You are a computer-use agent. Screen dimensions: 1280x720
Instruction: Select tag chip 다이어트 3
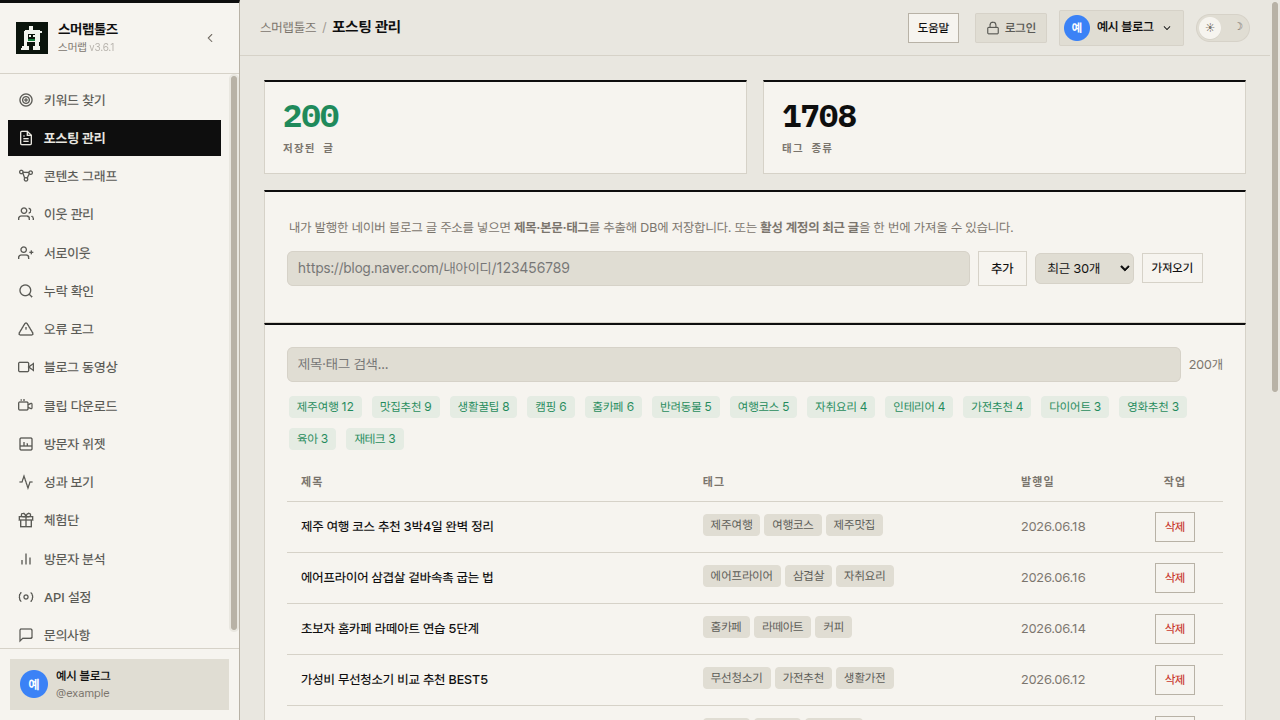tap(1075, 407)
